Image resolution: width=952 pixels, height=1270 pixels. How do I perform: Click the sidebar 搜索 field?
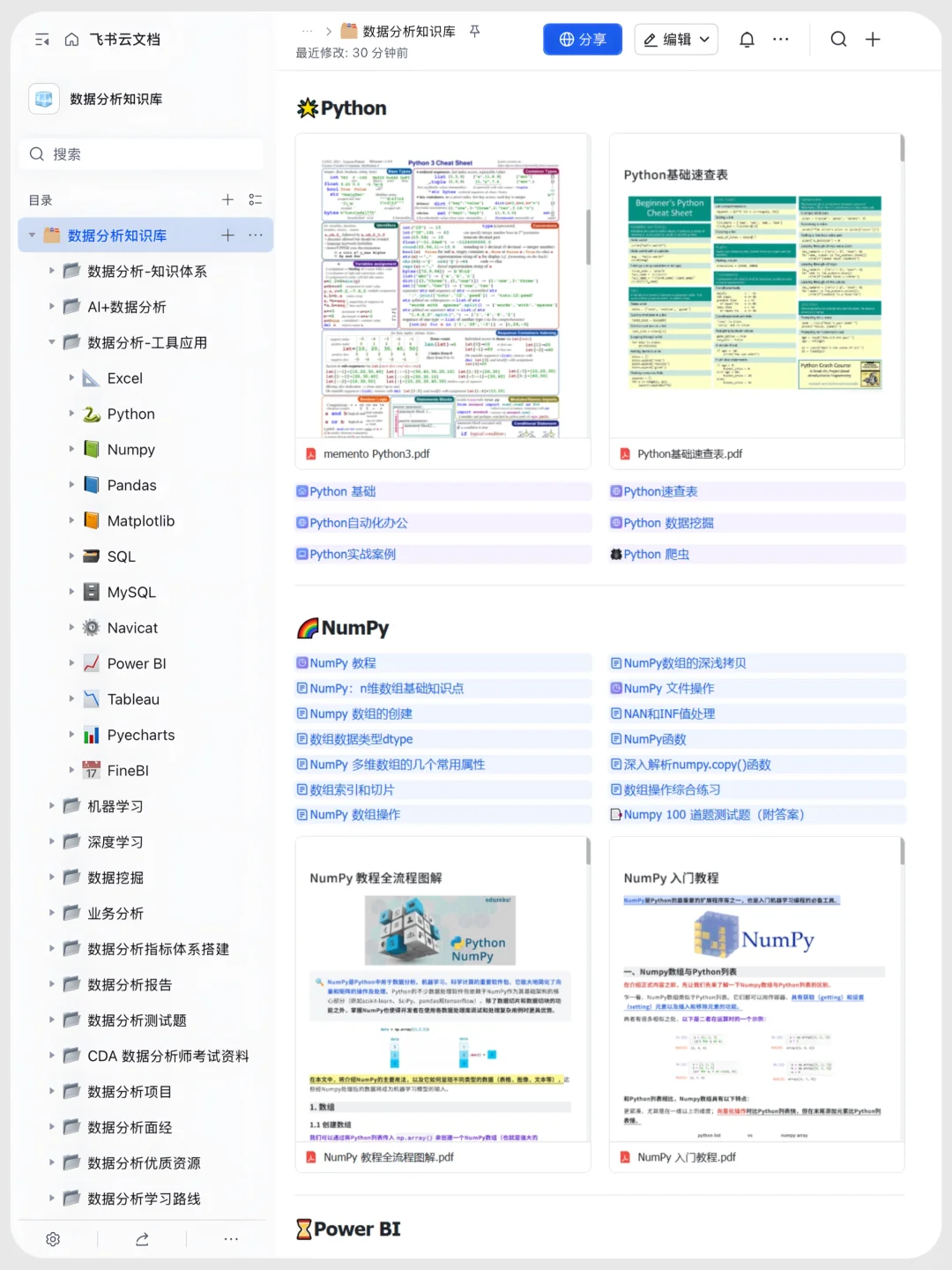click(x=141, y=154)
